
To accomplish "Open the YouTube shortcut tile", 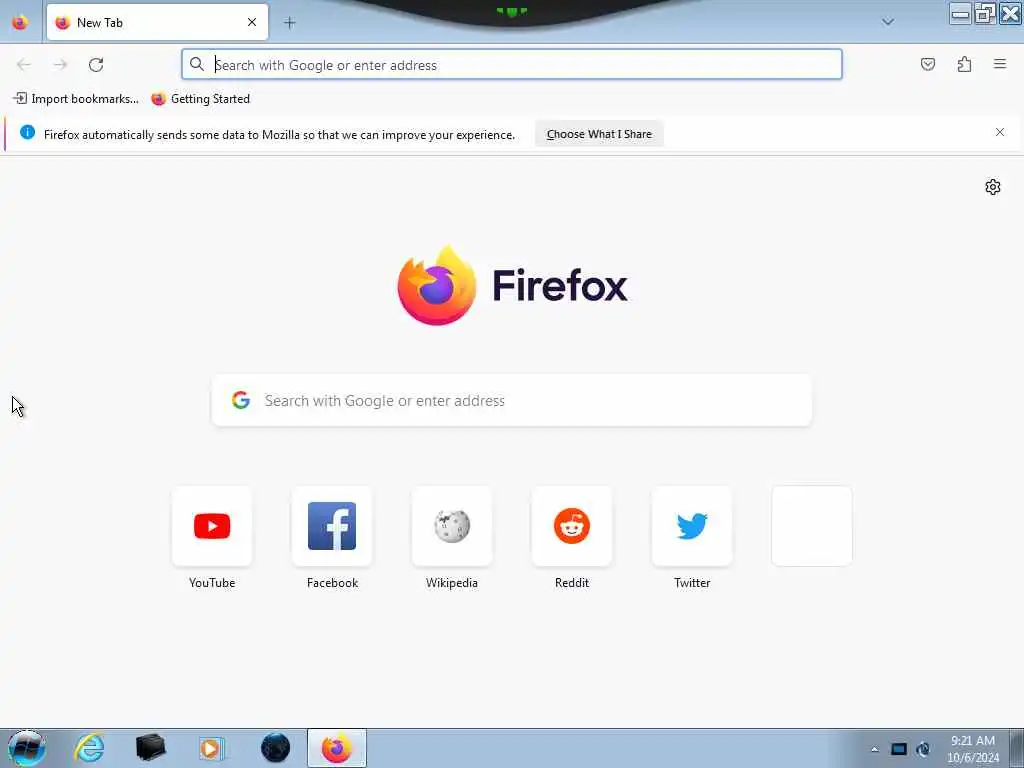I will click(x=212, y=526).
